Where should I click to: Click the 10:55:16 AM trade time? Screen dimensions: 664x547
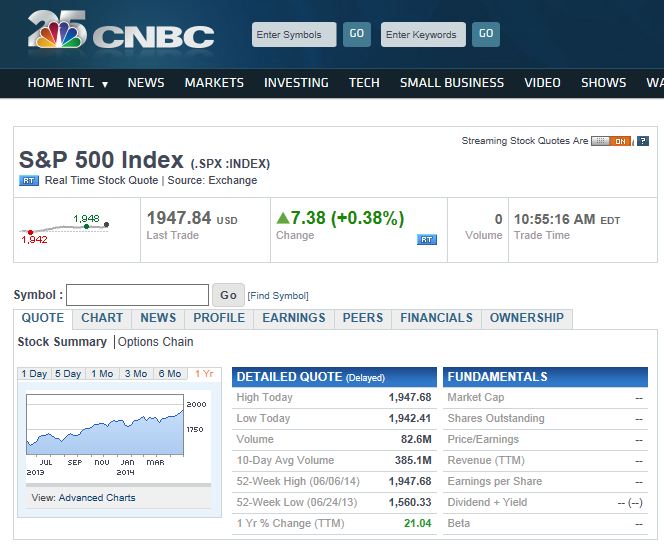tap(554, 219)
